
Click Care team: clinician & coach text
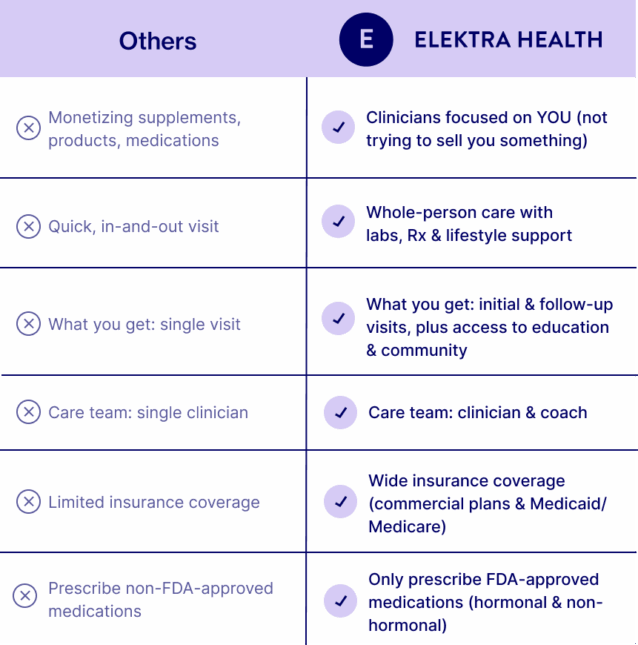pyautogui.click(x=477, y=412)
